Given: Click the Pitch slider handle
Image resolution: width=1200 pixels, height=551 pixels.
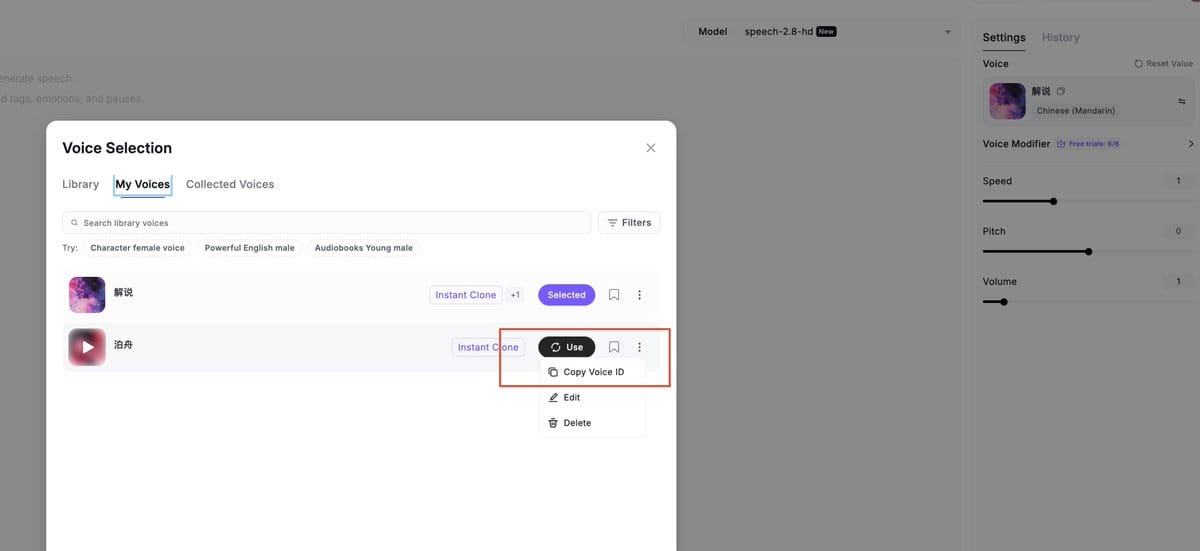Looking at the screenshot, I should 1089,251.
